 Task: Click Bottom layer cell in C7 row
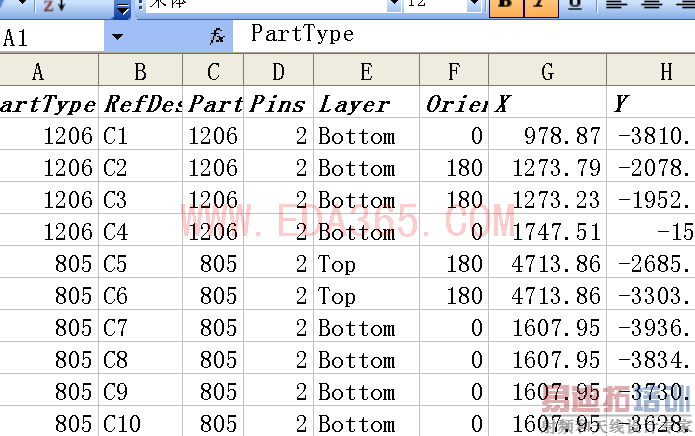tap(366, 326)
